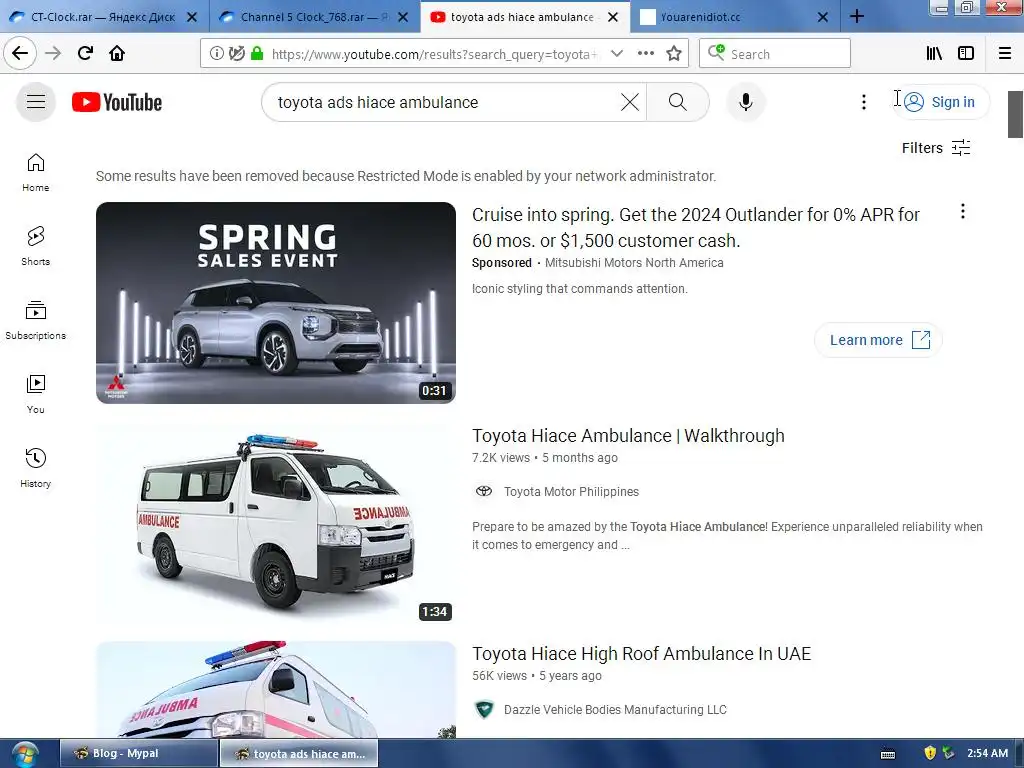Open the High Roof Ambulance UAE thumbnail

pos(276,690)
